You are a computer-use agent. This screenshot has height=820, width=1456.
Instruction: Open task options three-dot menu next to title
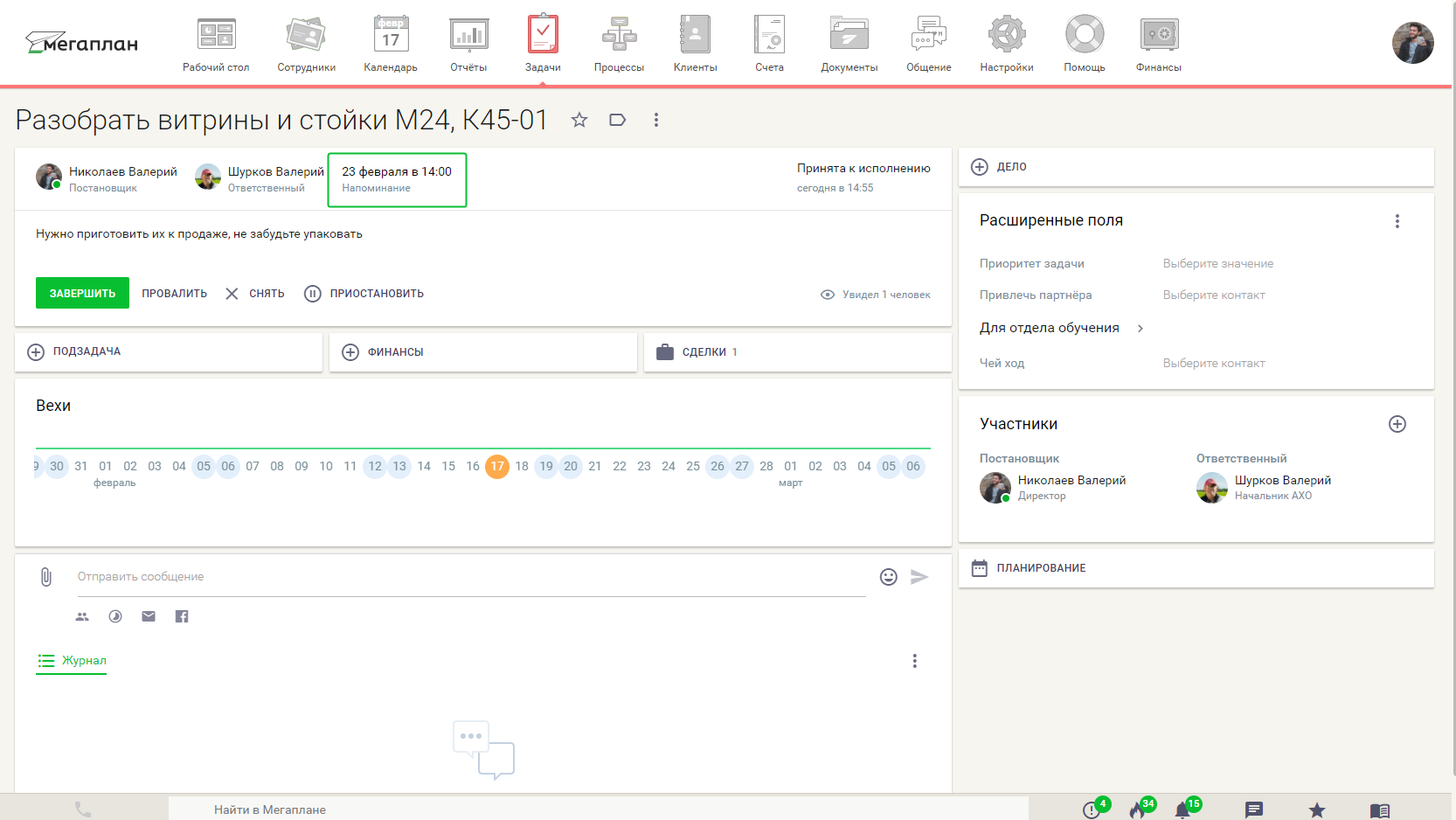(x=656, y=120)
